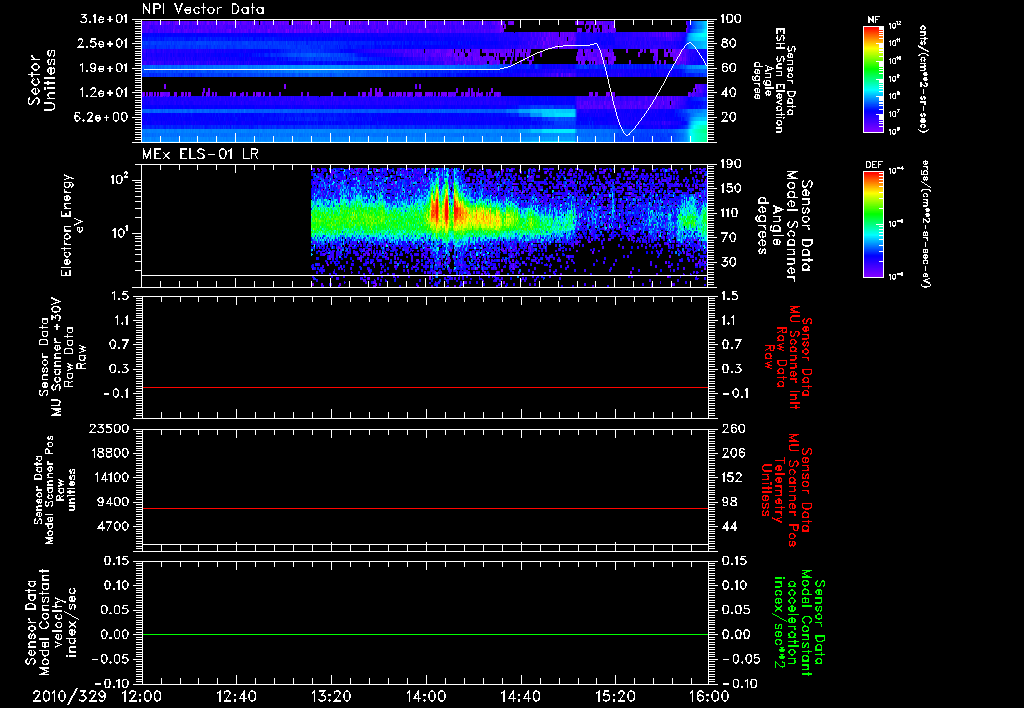Click the 3.1e+01 sector tick label

point(104,18)
